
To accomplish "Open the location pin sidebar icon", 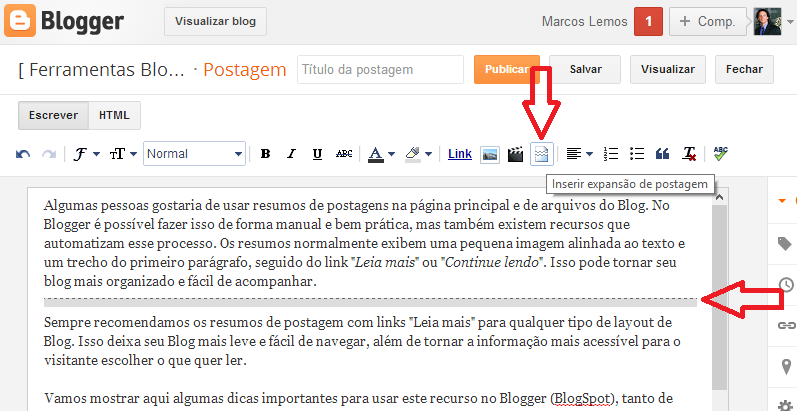I will click(786, 366).
